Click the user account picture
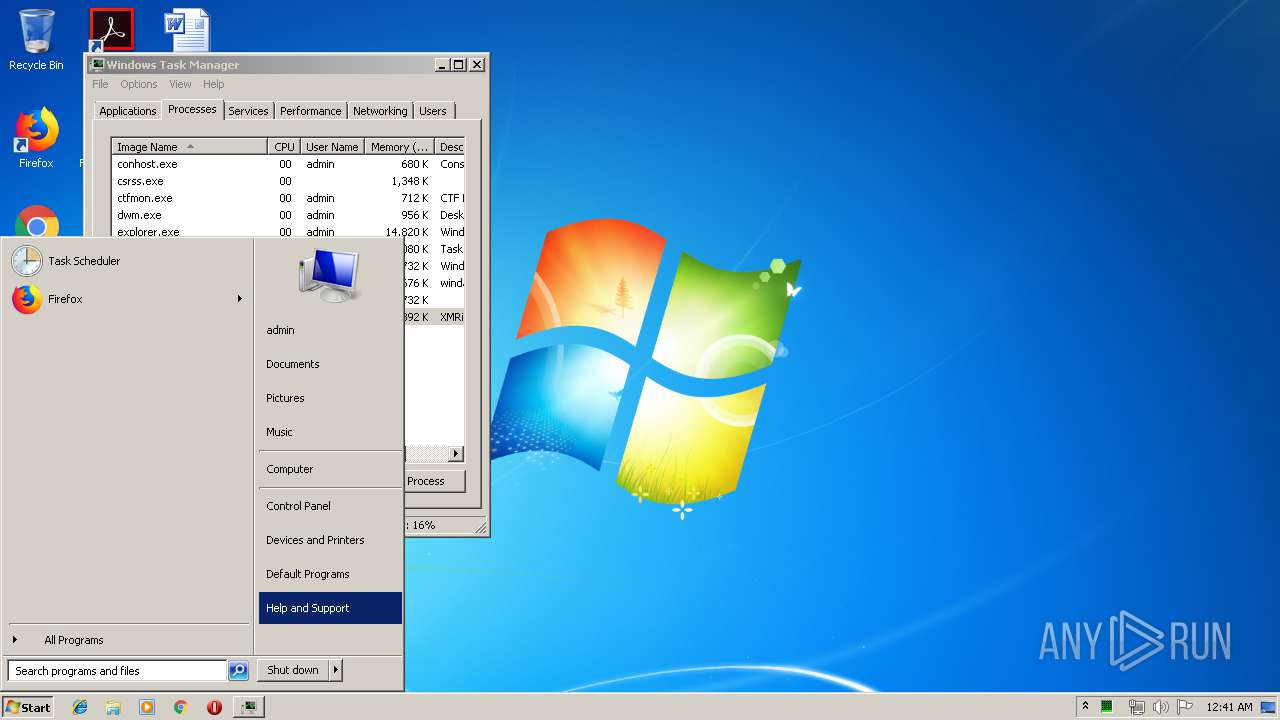The width and height of the screenshot is (1280, 720). [329, 275]
